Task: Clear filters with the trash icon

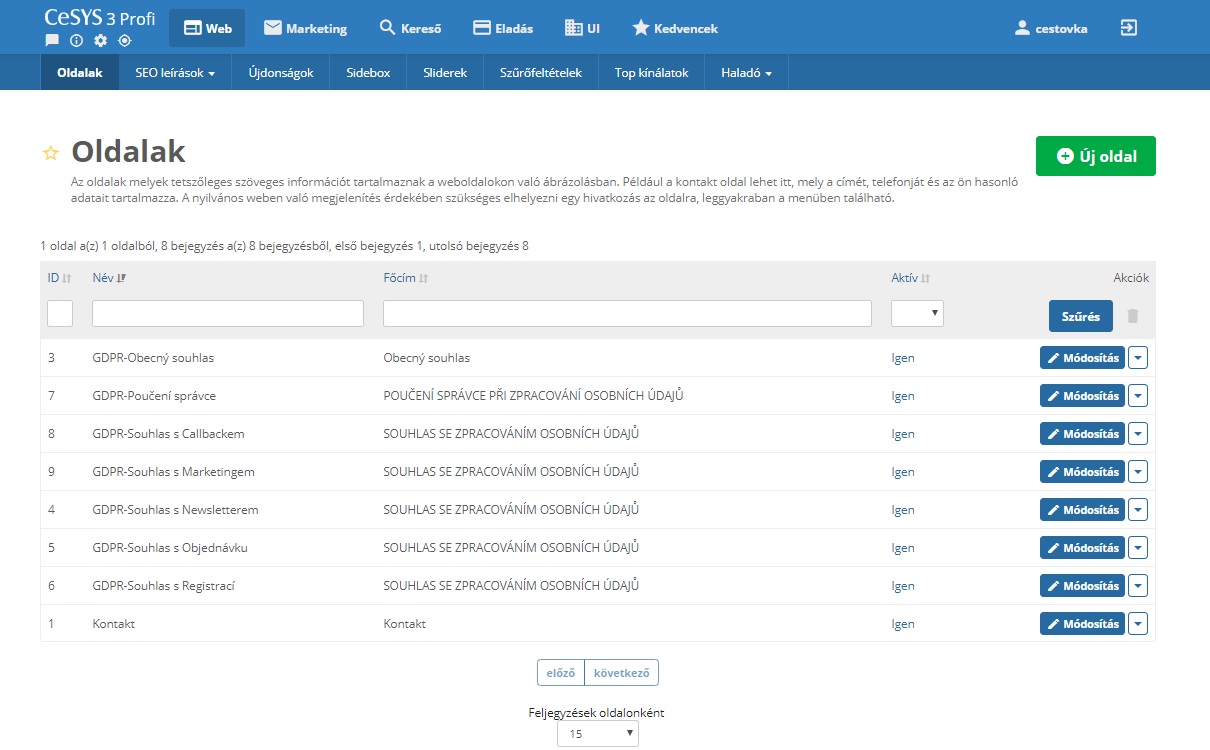Action: [x=1133, y=316]
